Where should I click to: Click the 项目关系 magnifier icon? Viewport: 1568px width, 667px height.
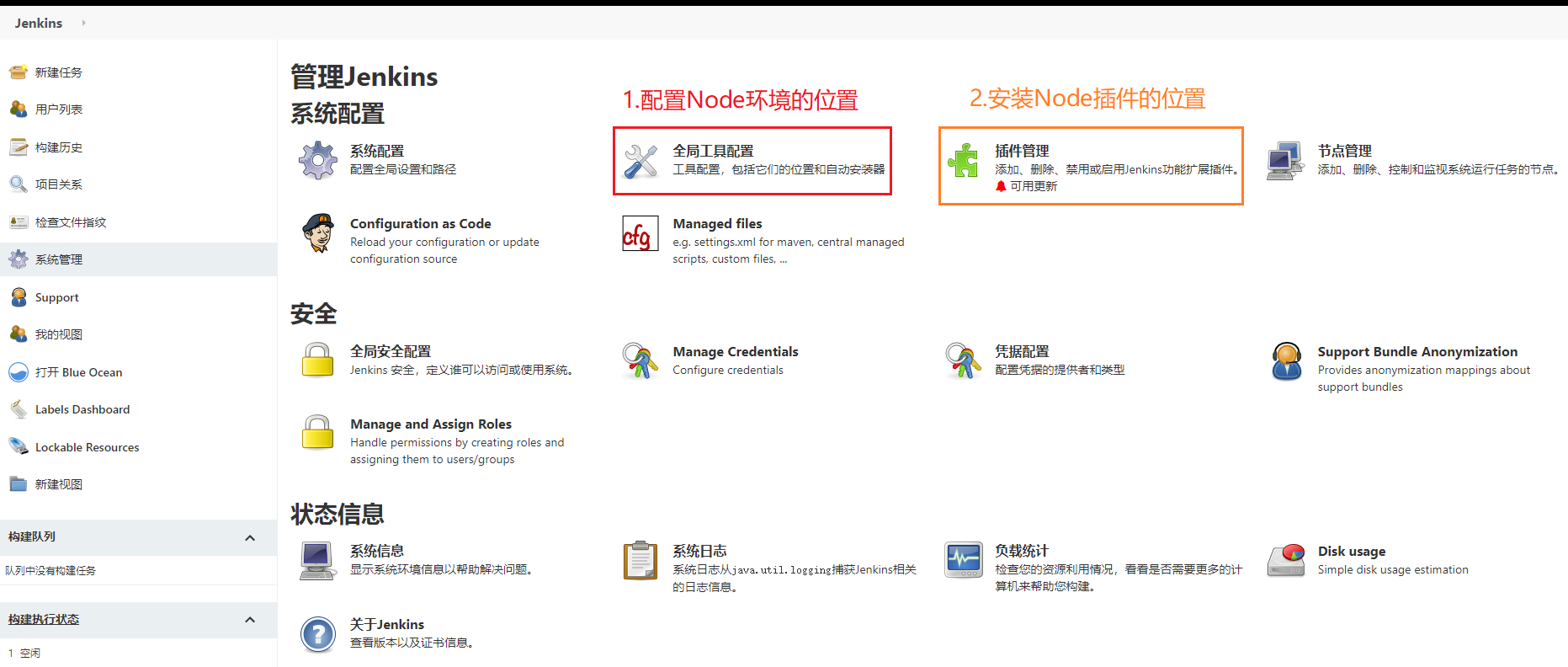[19, 184]
